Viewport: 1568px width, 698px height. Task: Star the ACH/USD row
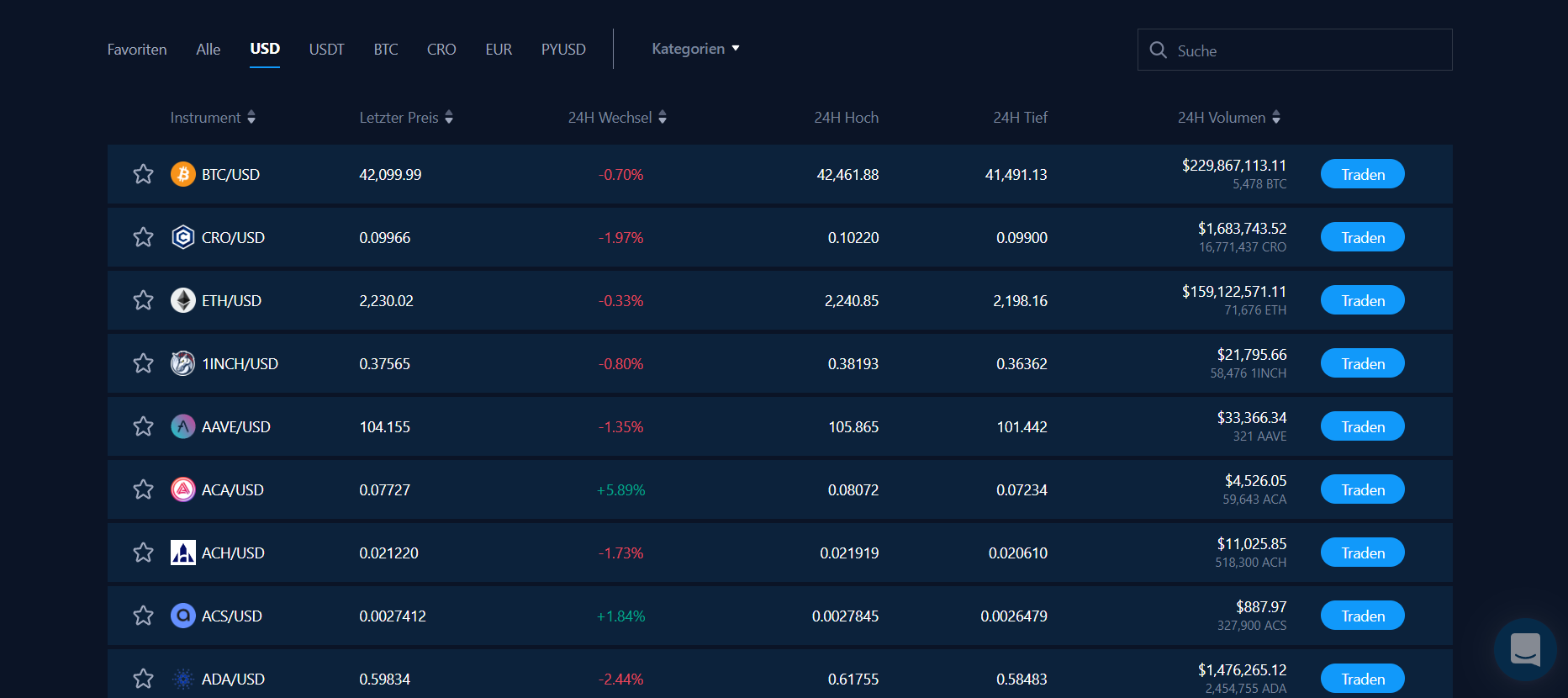point(143,553)
